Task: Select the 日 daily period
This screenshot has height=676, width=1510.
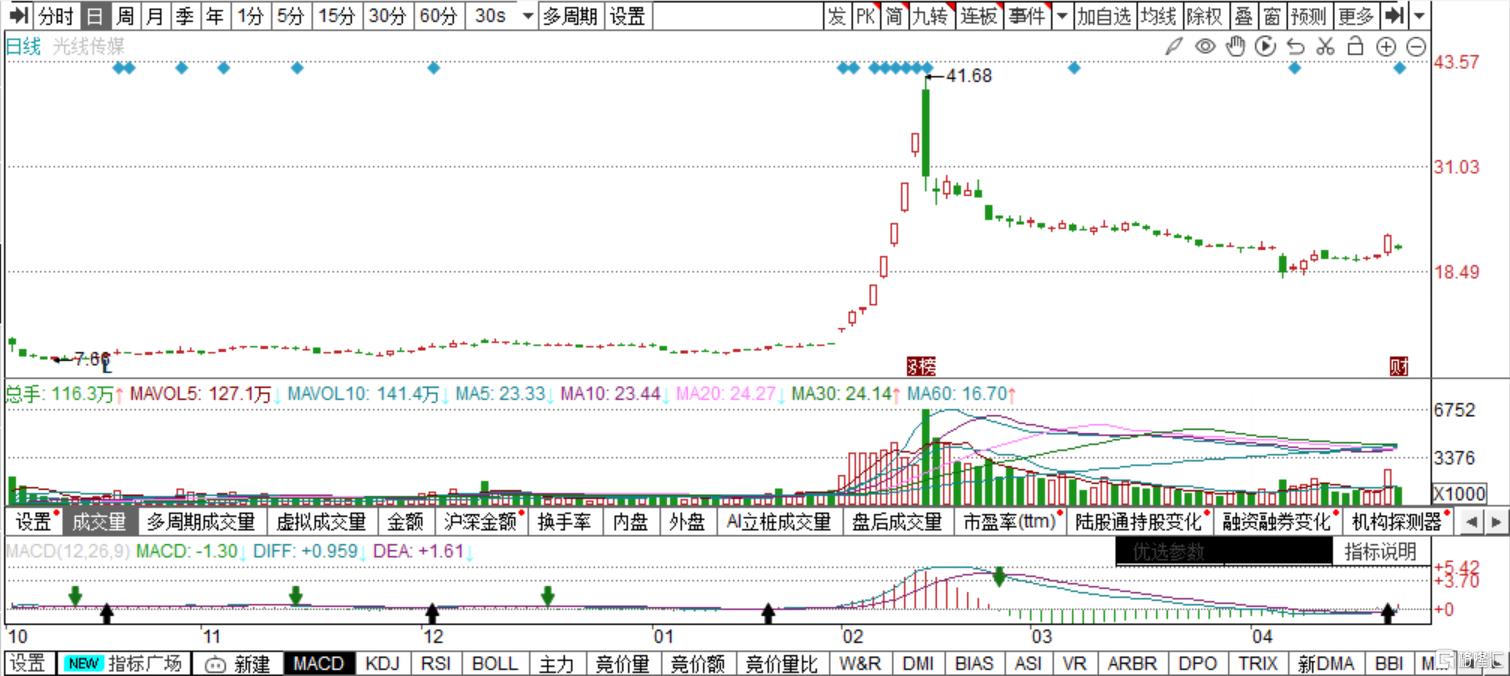Action: click(x=93, y=16)
